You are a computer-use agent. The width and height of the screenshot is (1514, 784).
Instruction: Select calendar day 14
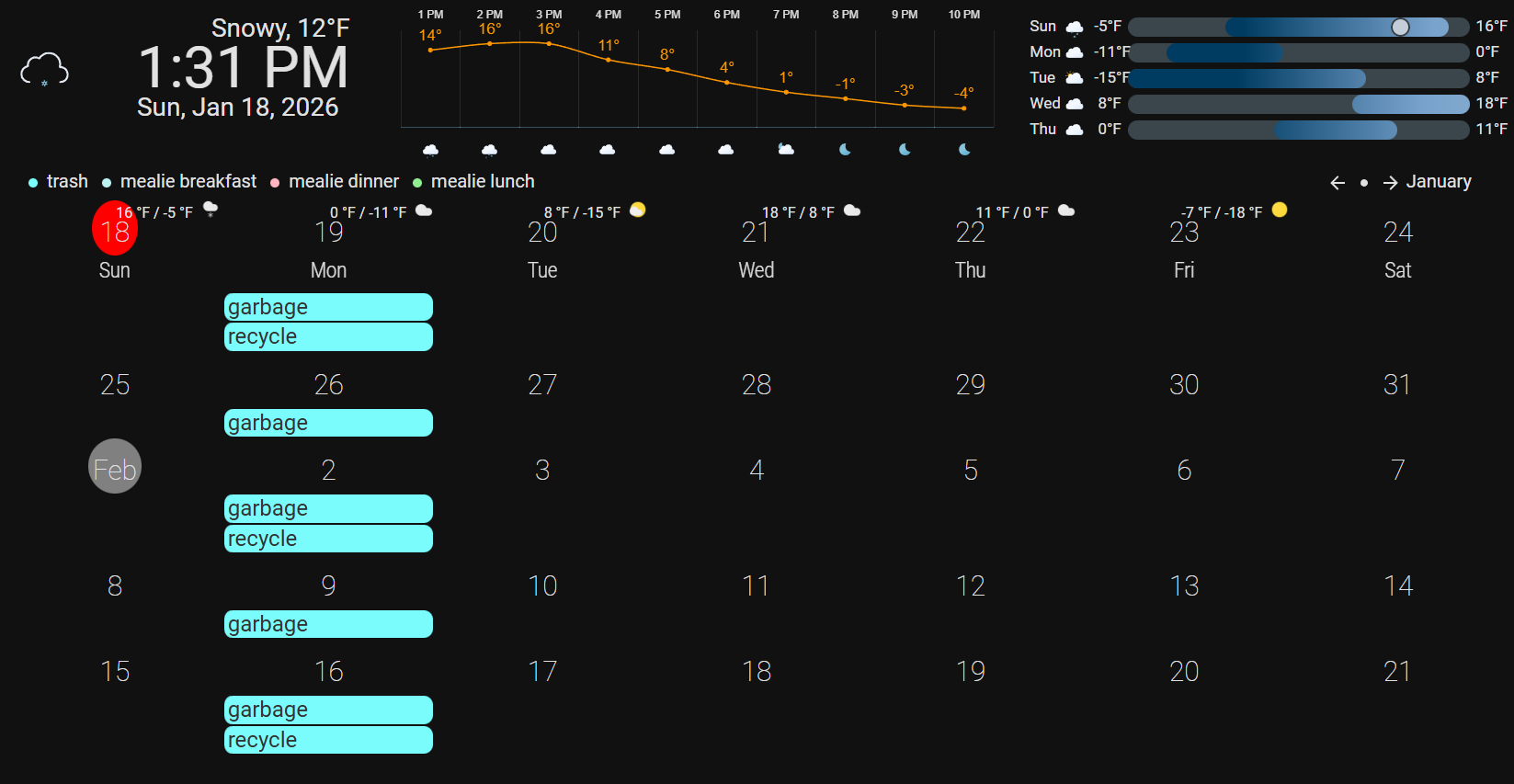pos(1398,585)
